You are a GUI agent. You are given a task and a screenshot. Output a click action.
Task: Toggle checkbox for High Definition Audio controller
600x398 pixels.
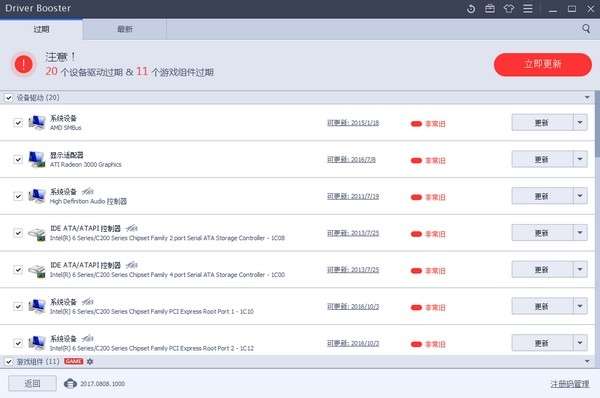18,196
